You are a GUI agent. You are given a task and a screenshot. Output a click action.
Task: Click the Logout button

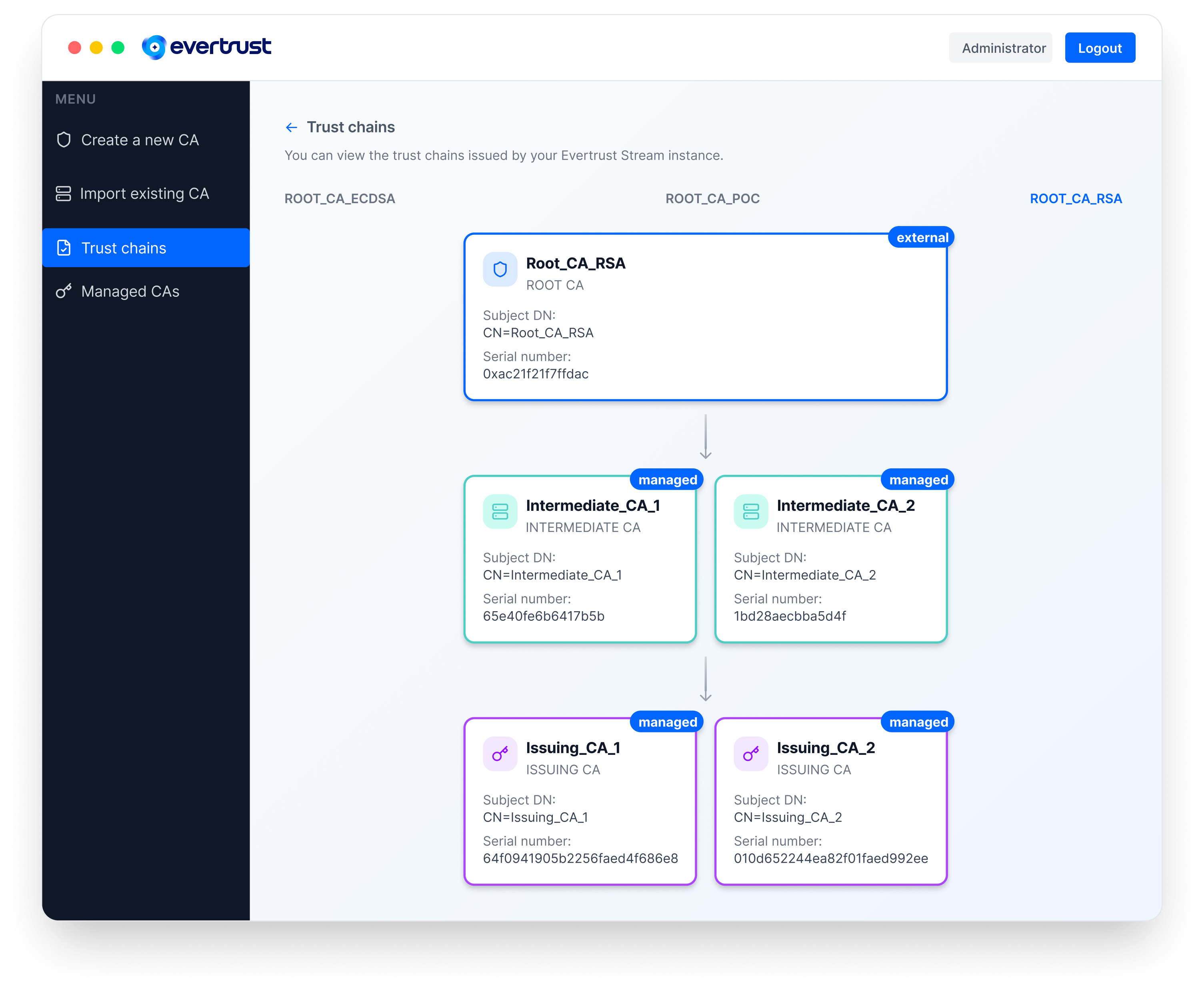1100,47
